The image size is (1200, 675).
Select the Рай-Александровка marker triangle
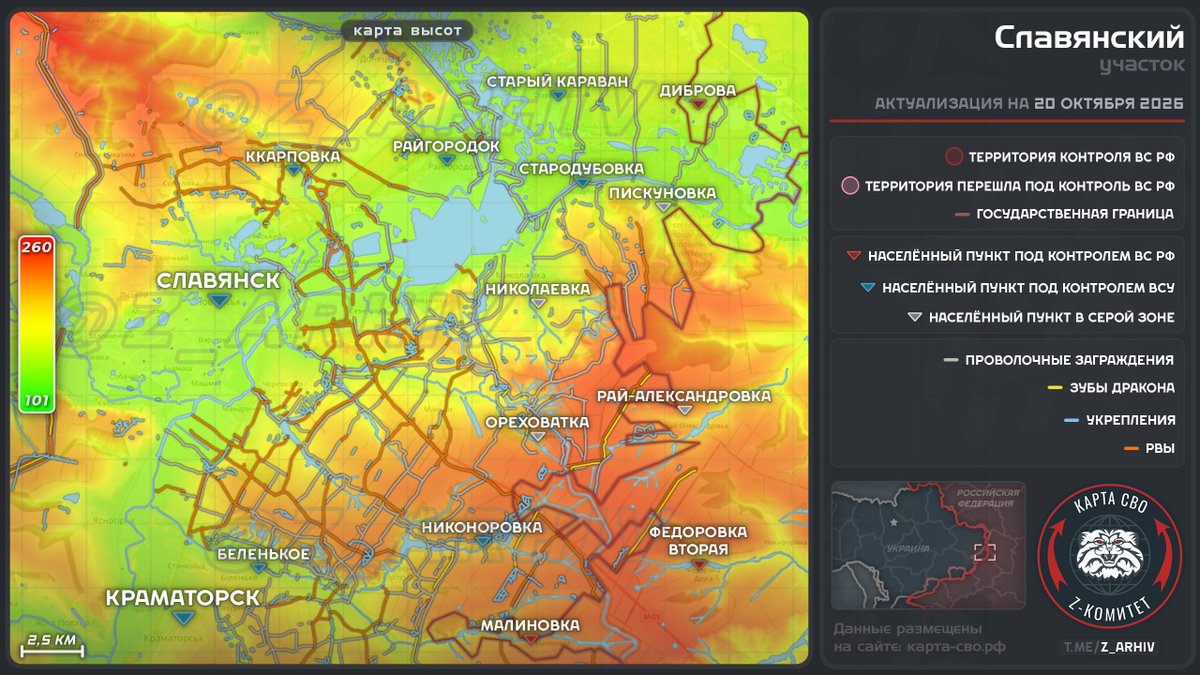(x=684, y=411)
